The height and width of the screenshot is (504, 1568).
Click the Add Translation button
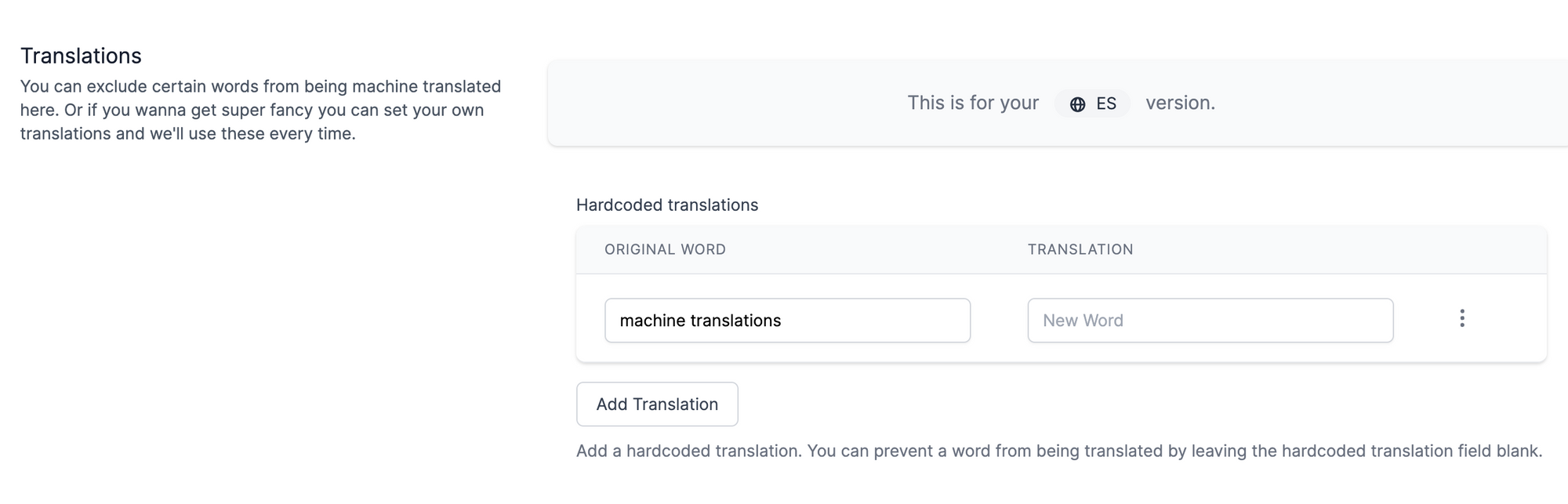click(657, 404)
